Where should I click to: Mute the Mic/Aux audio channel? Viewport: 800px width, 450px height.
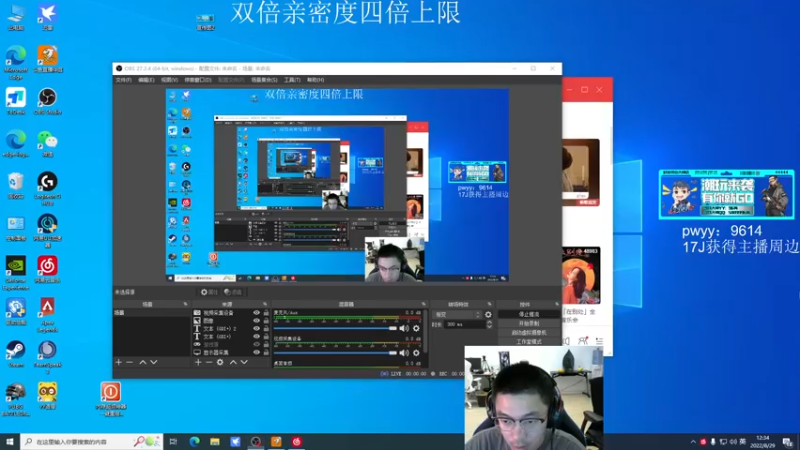(404, 328)
